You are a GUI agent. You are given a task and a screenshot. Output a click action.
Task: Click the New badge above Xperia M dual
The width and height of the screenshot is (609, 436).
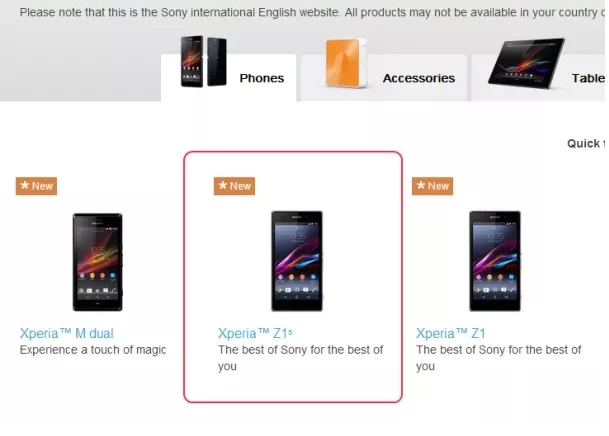(x=37, y=186)
